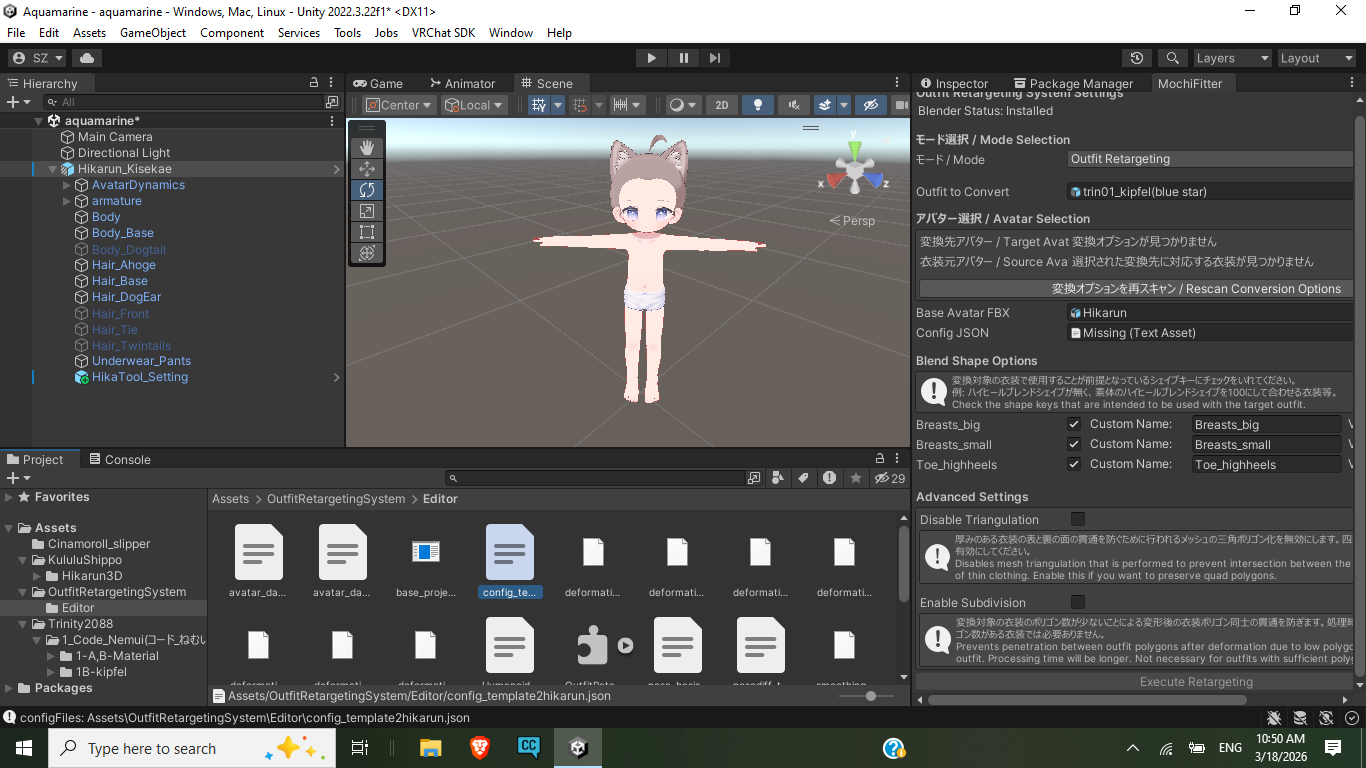This screenshot has height=768, width=1366.
Task: Open Unity Hub icon in taskbar
Action: [x=578, y=748]
